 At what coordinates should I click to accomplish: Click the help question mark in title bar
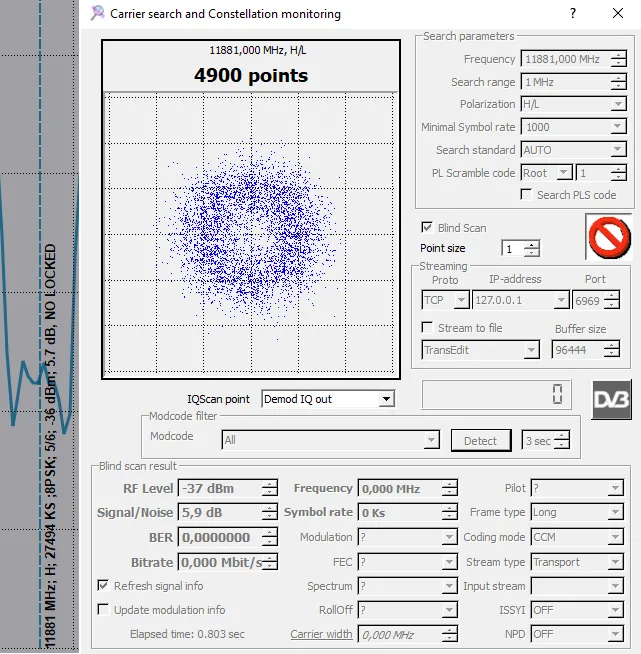coord(573,14)
